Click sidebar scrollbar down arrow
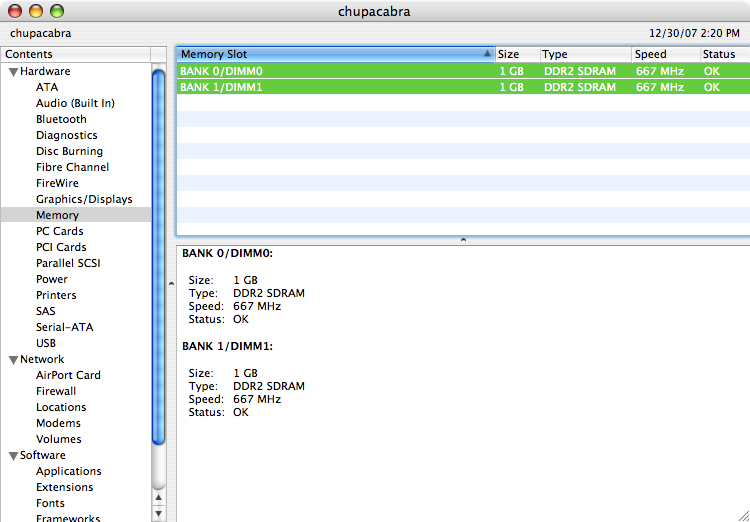Screen dimensions: 750x522 click(158, 514)
